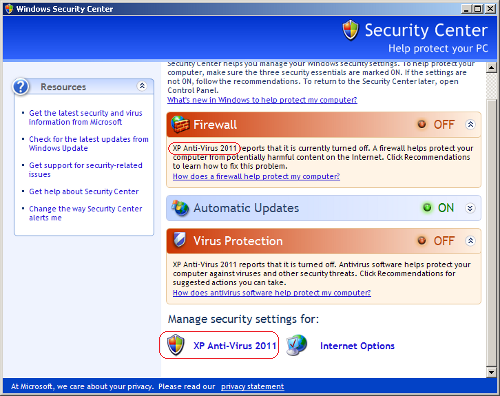Open XP Anti-Virus 2011 settings link

click(x=235, y=346)
